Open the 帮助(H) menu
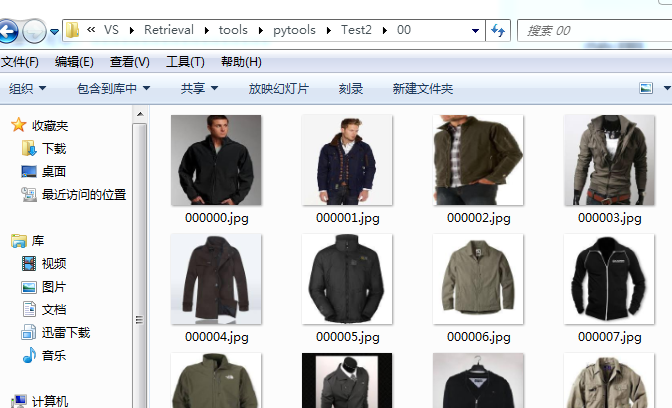The height and width of the screenshot is (408, 672). coord(241,62)
